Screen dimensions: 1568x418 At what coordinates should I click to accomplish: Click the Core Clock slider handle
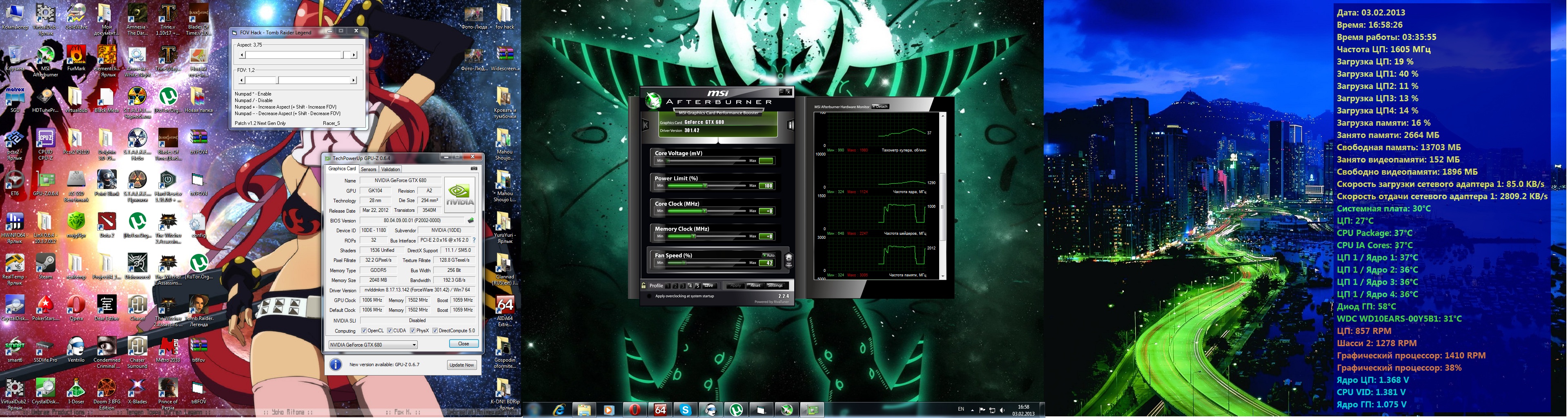pyautogui.click(x=704, y=211)
